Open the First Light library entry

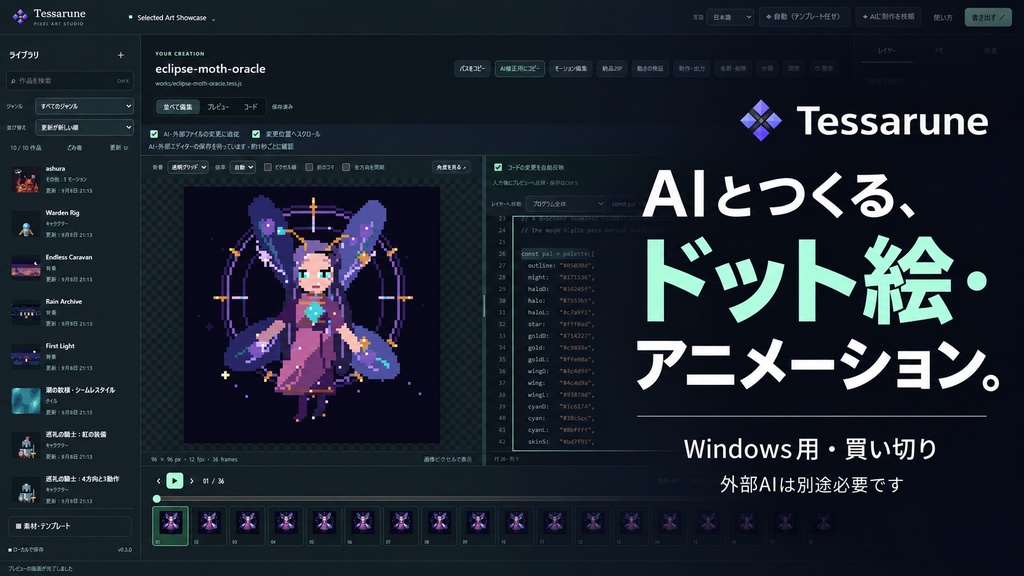(x=71, y=357)
